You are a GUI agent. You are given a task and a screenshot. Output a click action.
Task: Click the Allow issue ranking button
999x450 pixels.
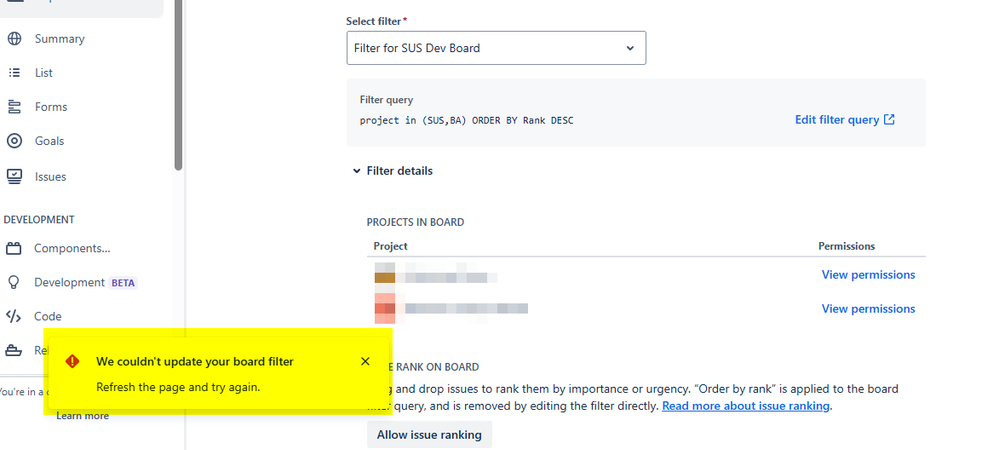(x=429, y=435)
